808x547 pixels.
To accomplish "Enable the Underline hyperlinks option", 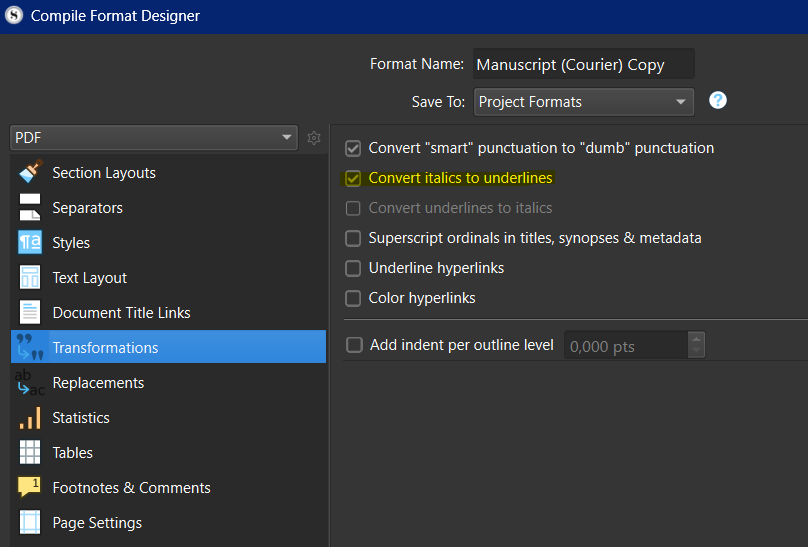I will point(353,268).
